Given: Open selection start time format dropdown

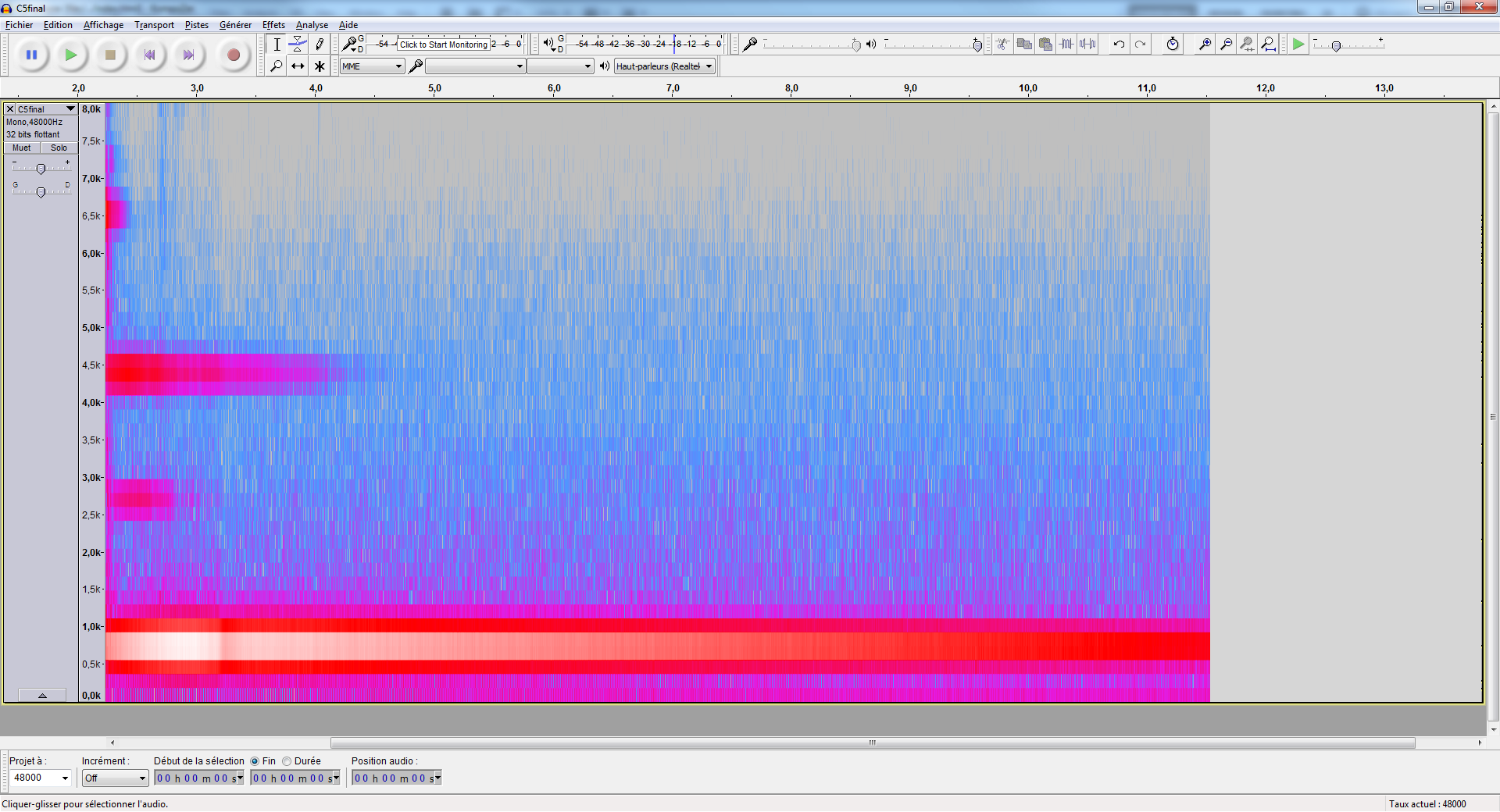Looking at the screenshot, I should [x=240, y=778].
